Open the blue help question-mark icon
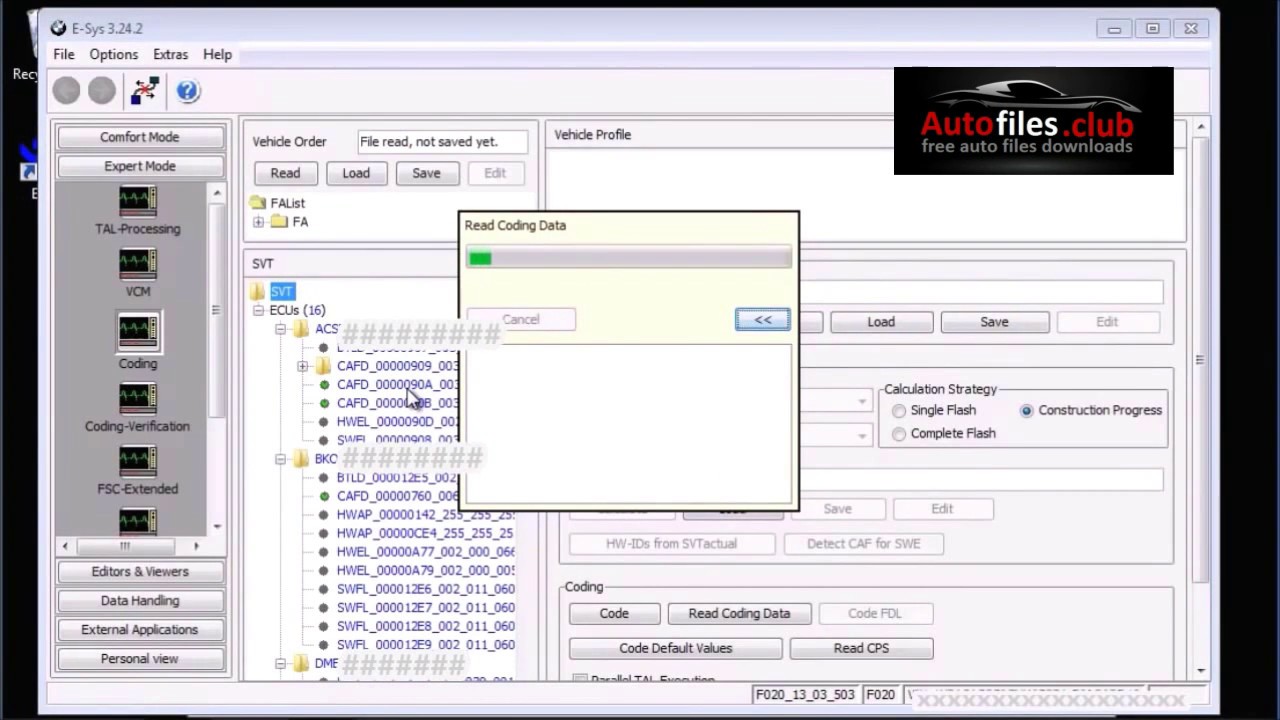Image resolution: width=1280 pixels, height=720 pixels. (x=187, y=91)
